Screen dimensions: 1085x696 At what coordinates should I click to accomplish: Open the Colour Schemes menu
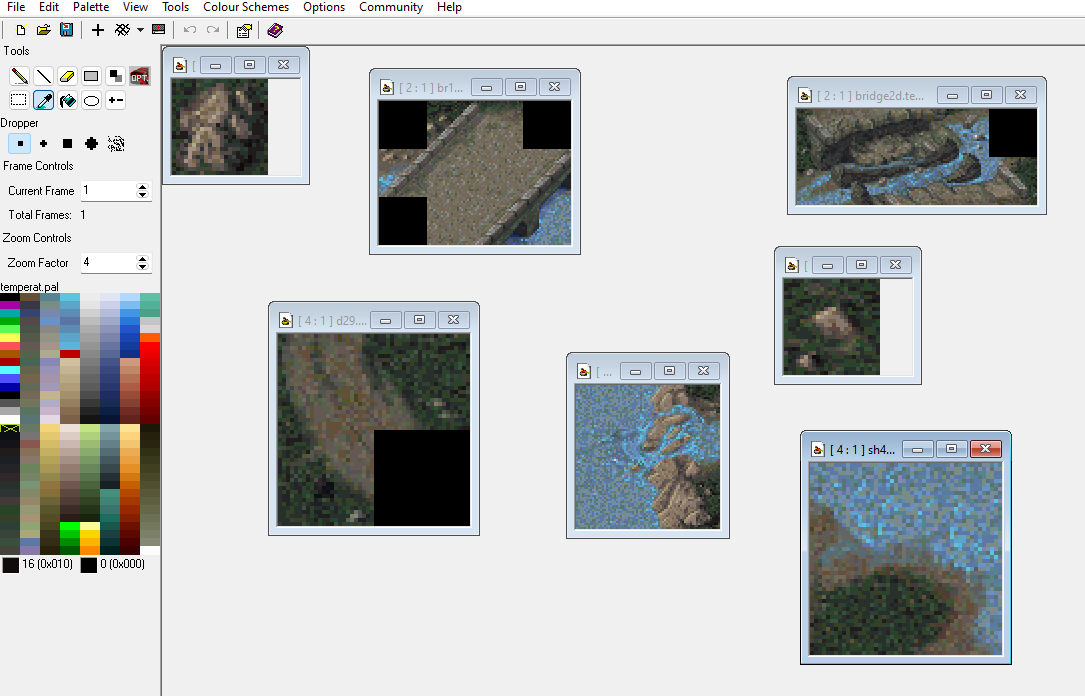click(x=246, y=7)
